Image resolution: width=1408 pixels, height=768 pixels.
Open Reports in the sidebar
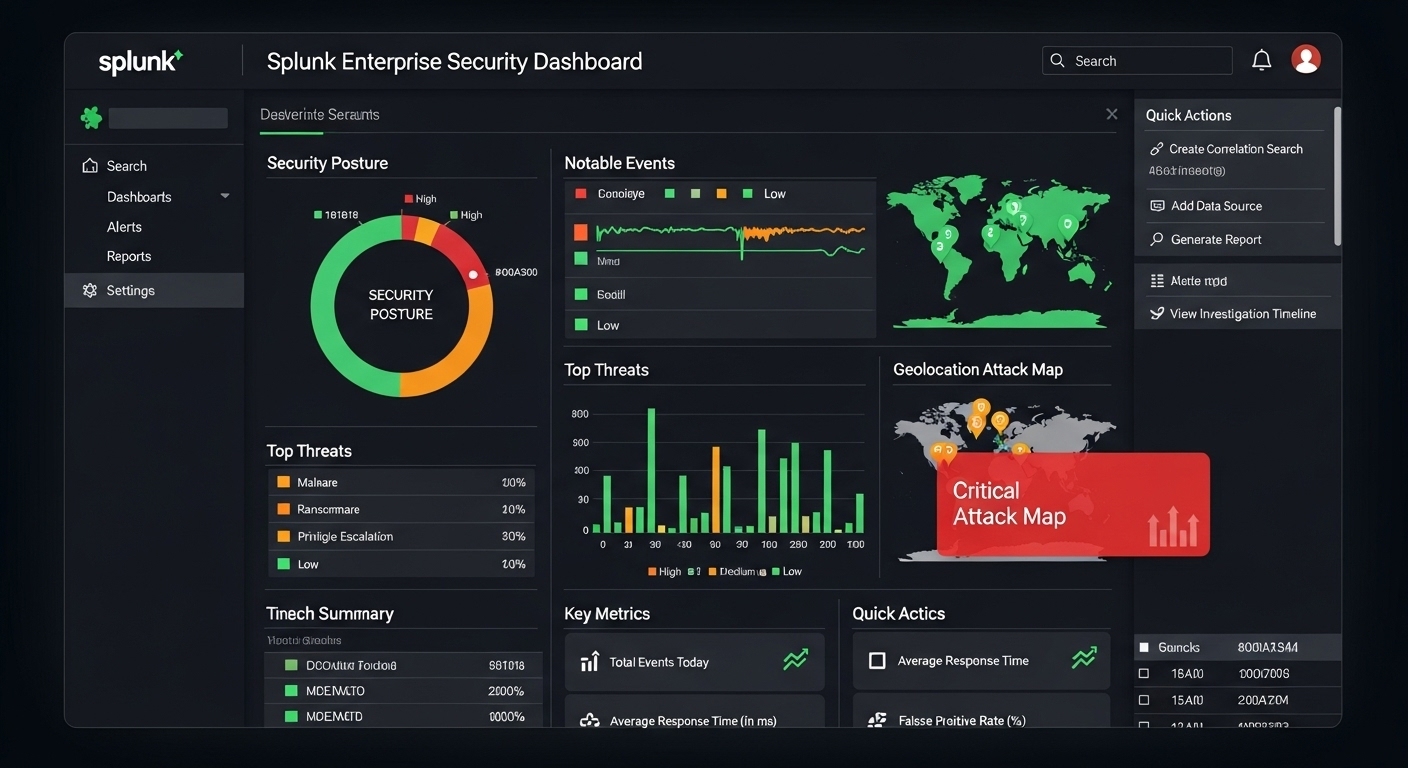pyautogui.click(x=129, y=256)
